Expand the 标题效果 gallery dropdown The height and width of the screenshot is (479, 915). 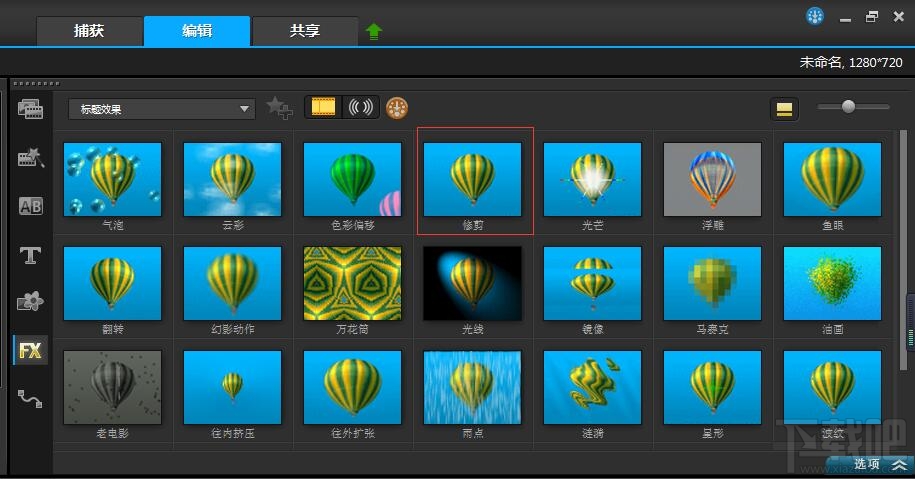point(162,109)
